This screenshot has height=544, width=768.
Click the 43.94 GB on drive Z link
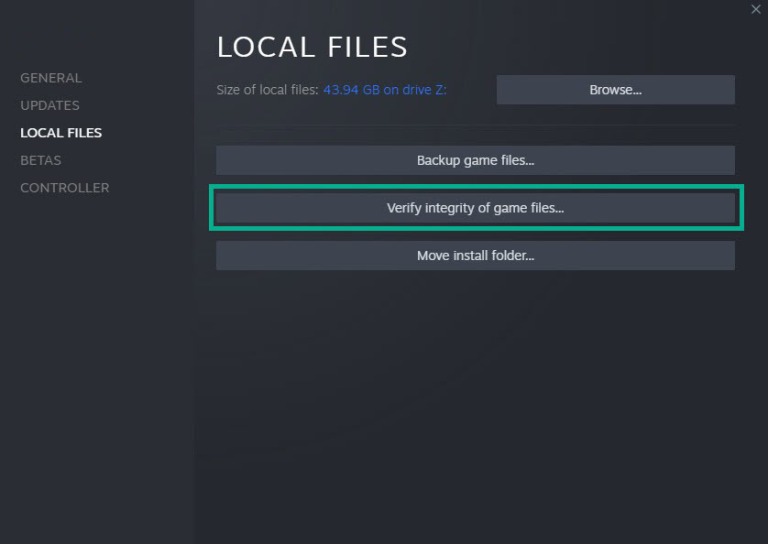click(x=384, y=90)
